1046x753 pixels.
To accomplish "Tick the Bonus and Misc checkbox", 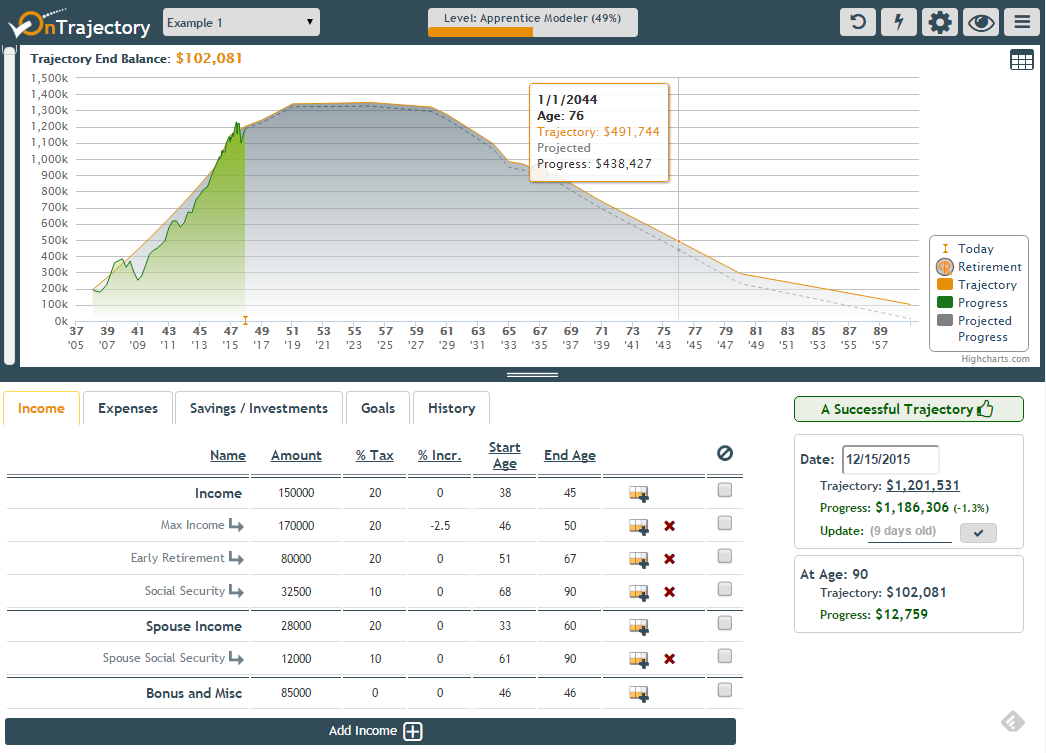I will (725, 690).
